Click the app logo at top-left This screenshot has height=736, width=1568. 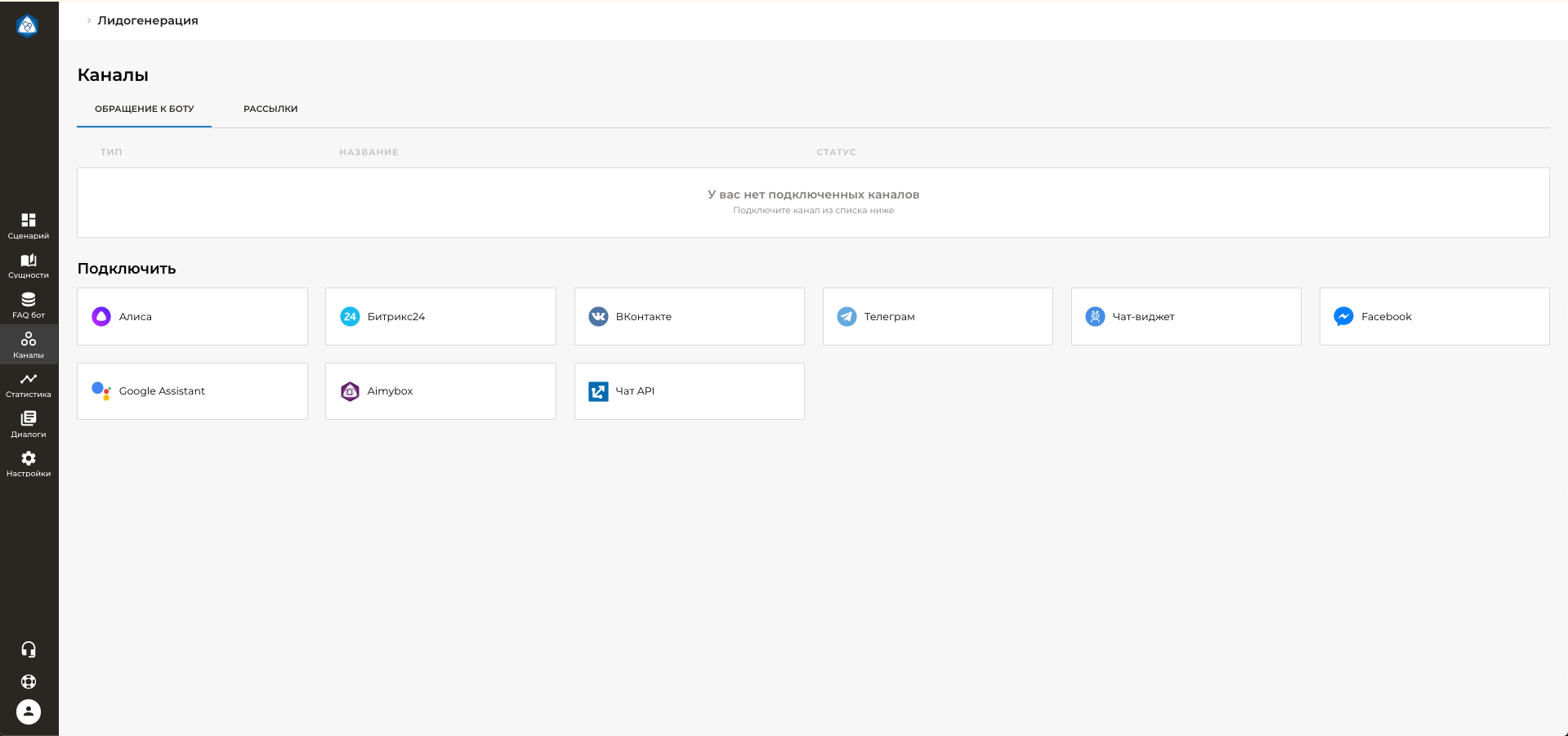28,26
